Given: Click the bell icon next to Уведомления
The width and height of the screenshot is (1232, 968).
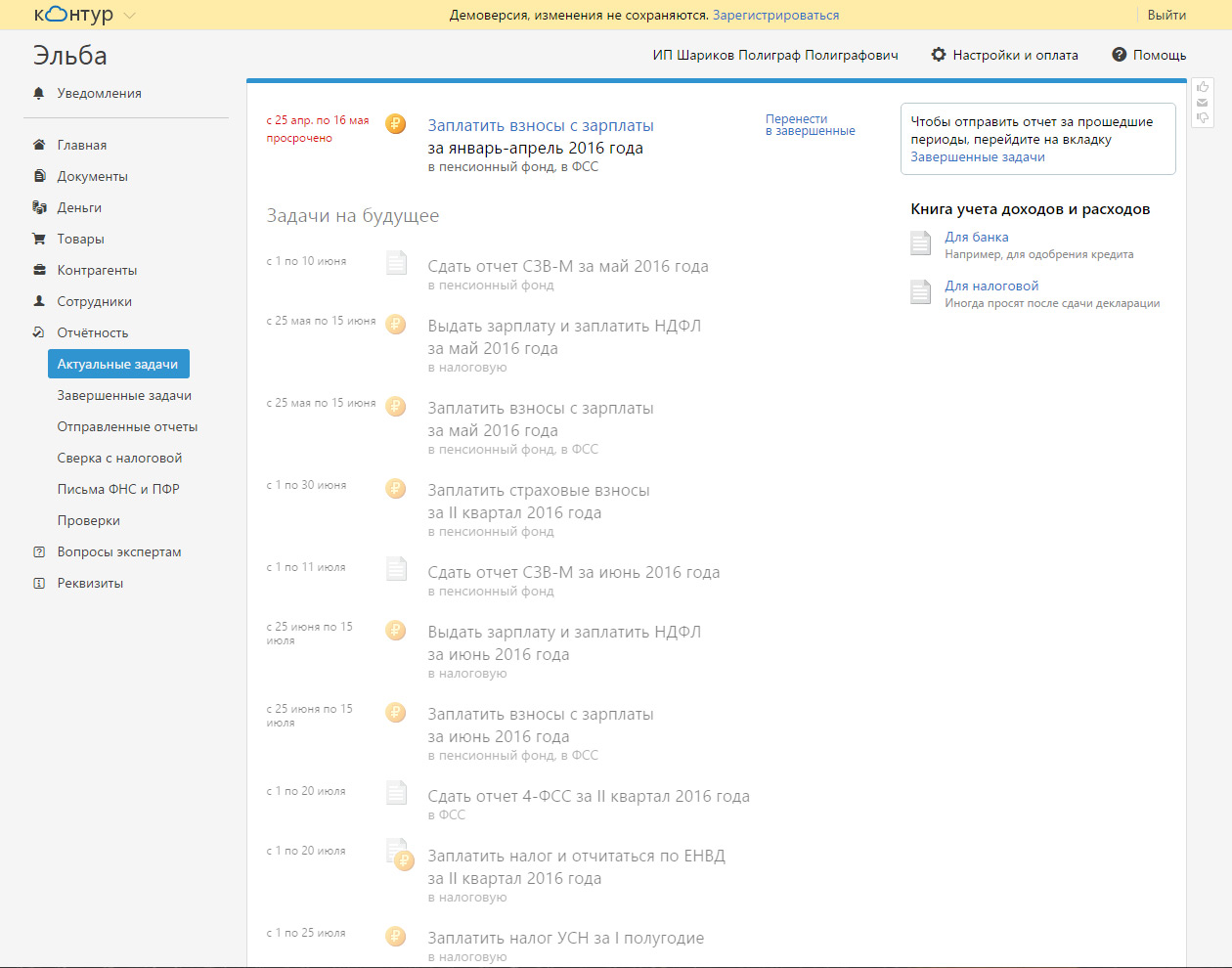Looking at the screenshot, I should 39,93.
